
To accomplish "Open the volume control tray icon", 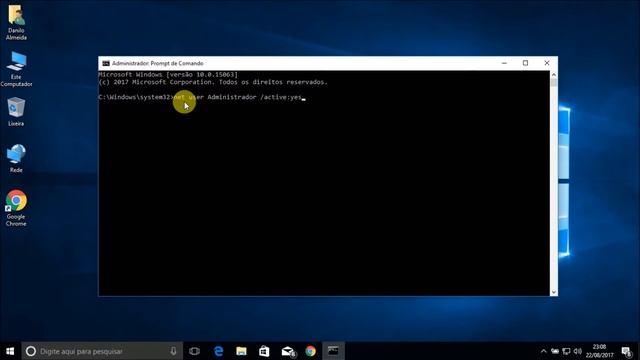I will [578, 351].
